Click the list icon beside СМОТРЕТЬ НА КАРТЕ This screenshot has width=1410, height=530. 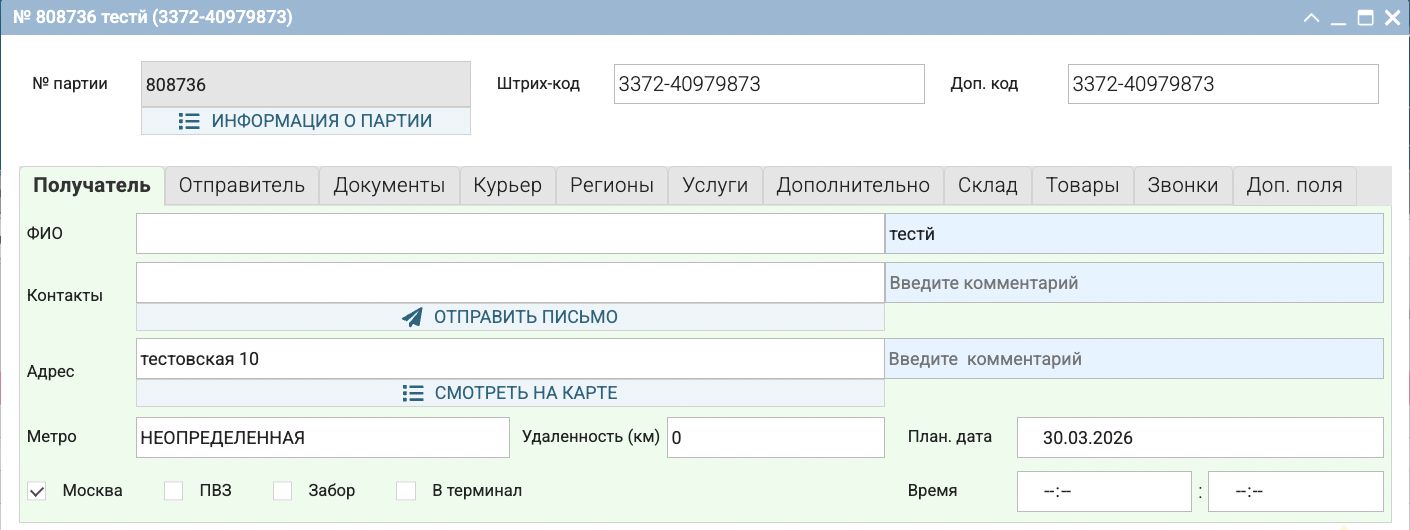tap(413, 393)
